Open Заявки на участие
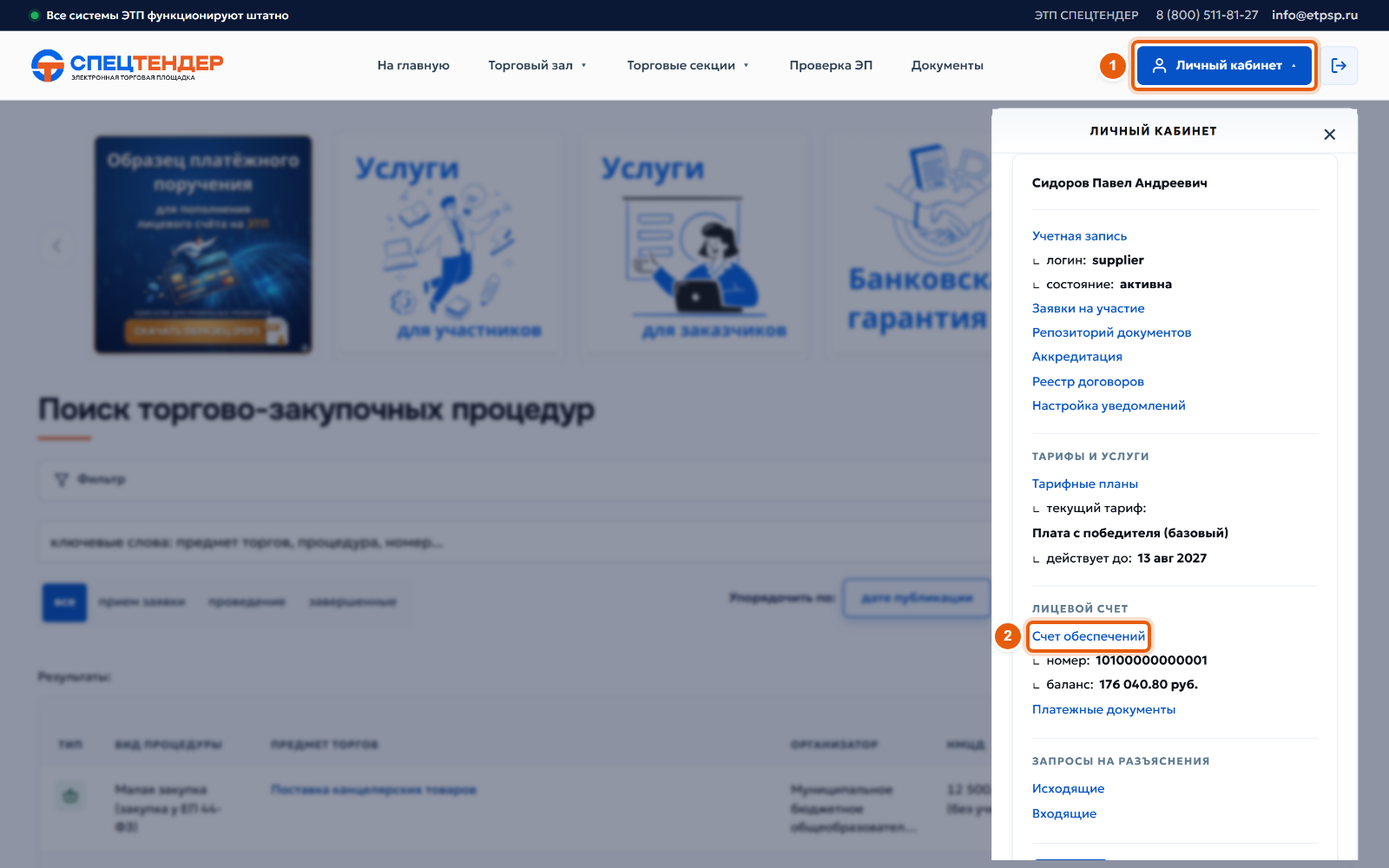 [x=1088, y=308]
